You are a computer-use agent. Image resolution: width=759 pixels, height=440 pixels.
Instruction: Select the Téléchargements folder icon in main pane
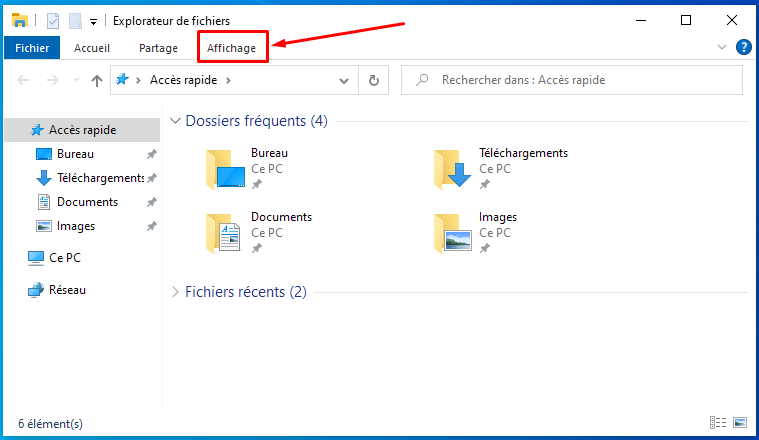(453, 168)
